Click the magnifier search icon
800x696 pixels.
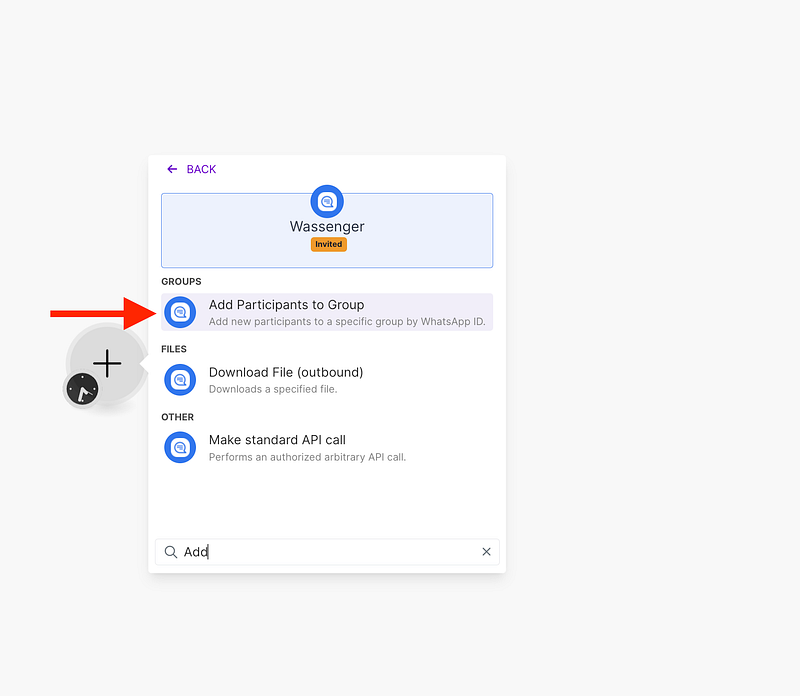click(171, 552)
